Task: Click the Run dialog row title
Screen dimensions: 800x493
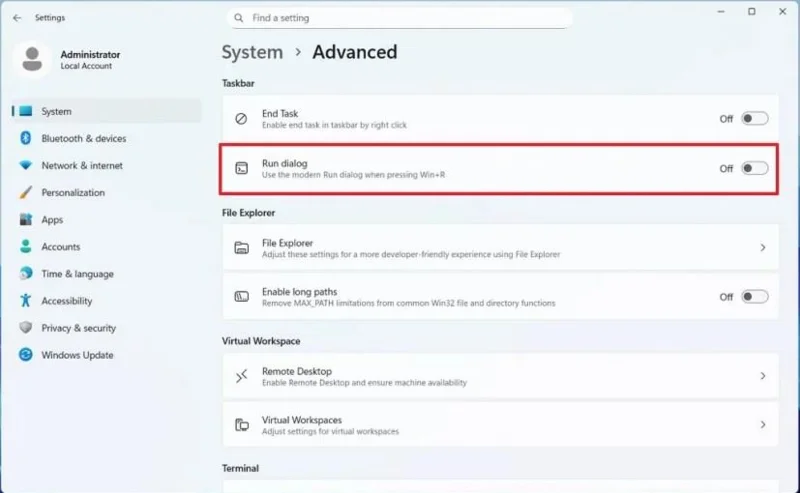Action: [285, 163]
